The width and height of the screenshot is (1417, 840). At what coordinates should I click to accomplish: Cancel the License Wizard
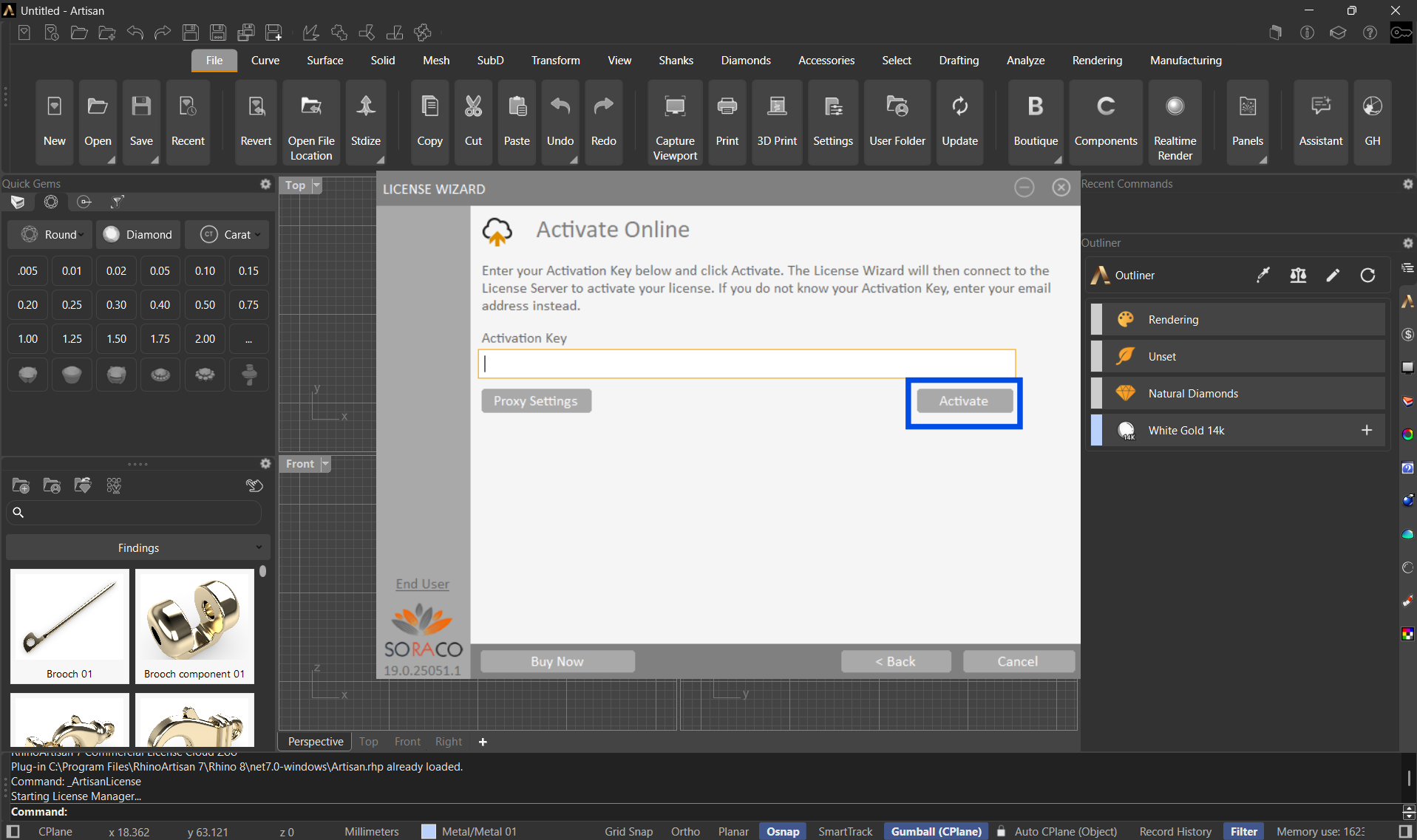[1019, 661]
